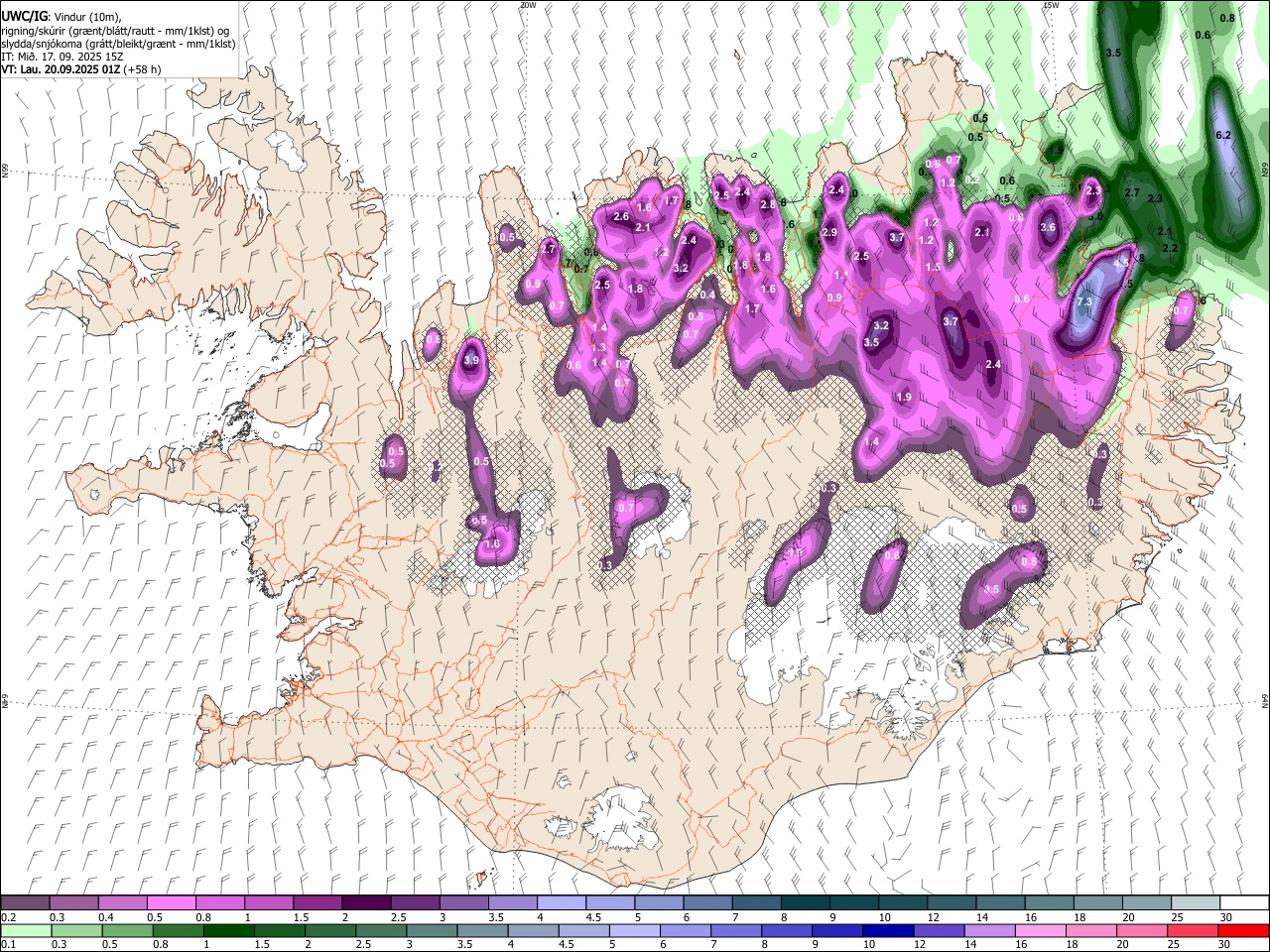Click the light gray snow swatch labeled 25

pos(1196,902)
